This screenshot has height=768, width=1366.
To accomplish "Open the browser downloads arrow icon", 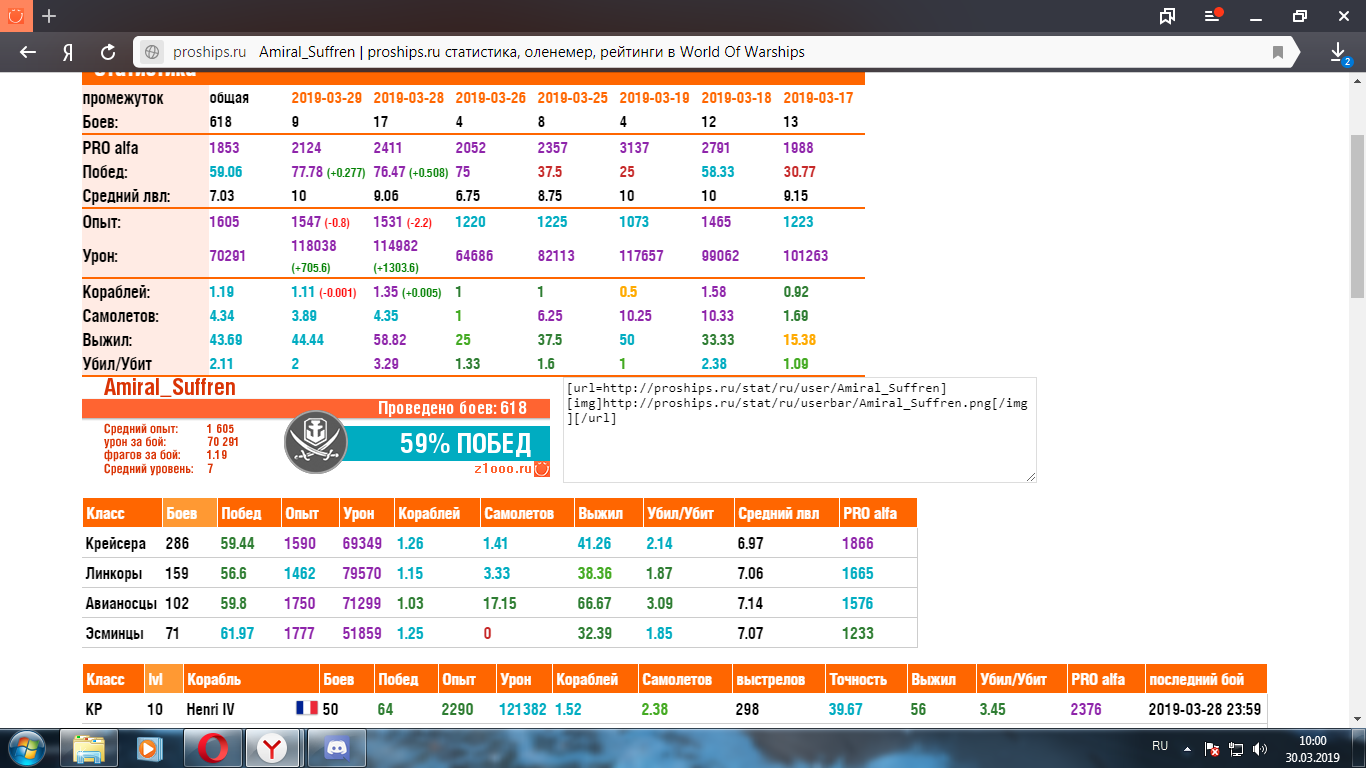I will 1338,52.
